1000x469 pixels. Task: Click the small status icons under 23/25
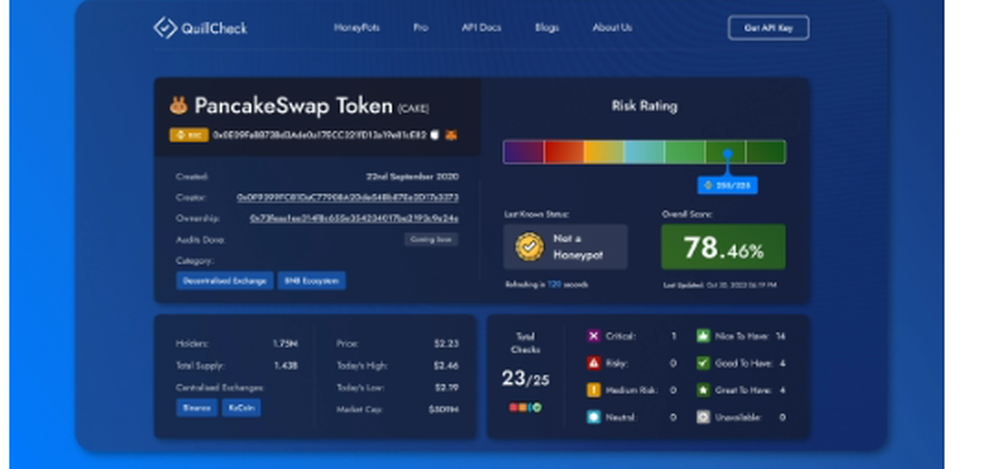(525, 407)
